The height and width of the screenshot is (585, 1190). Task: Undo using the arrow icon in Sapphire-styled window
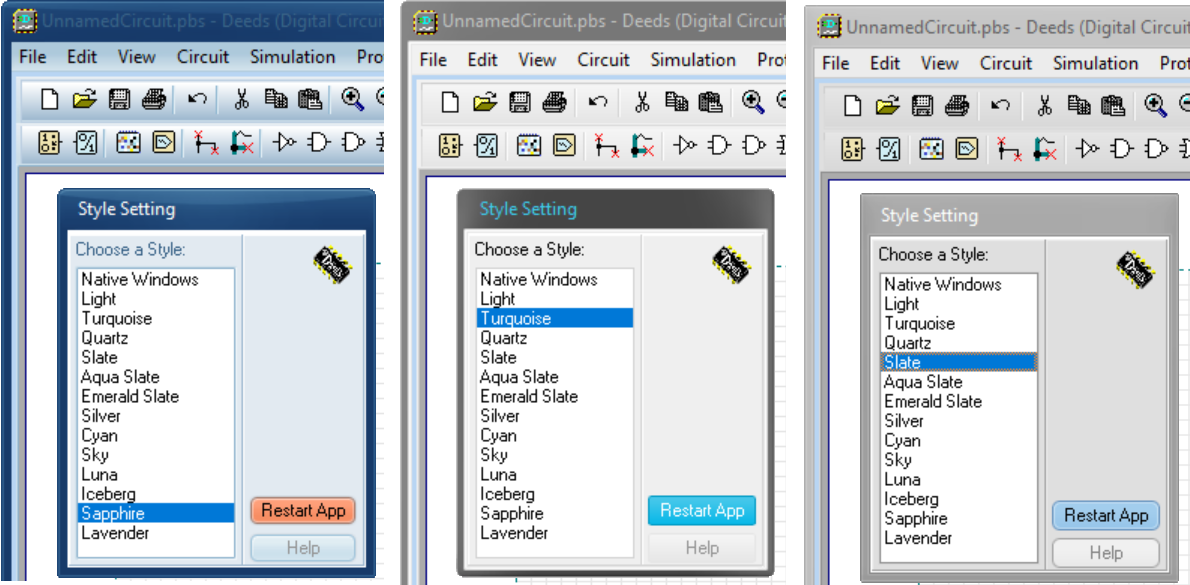click(198, 99)
